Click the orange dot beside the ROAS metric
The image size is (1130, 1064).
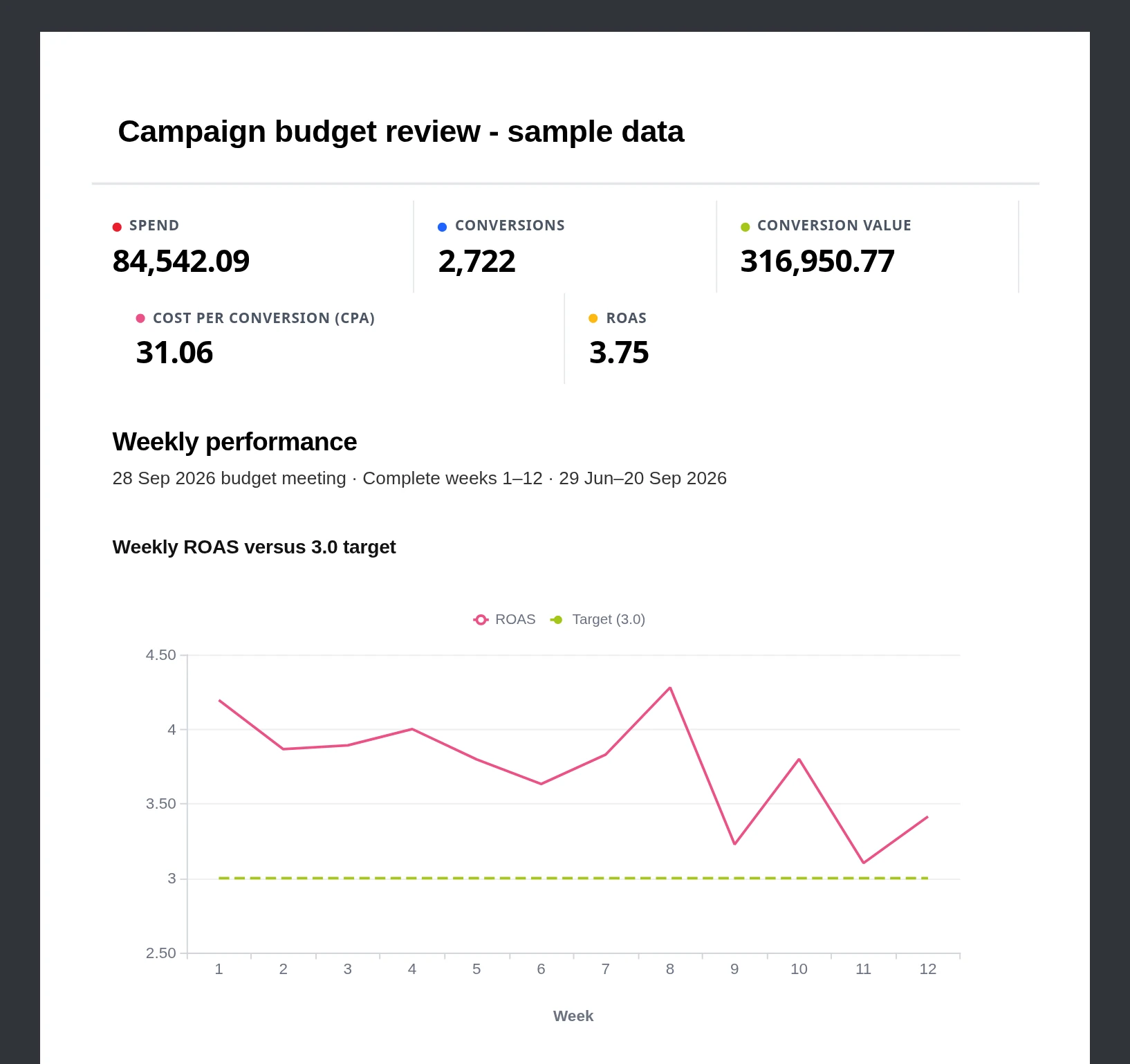(x=593, y=318)
